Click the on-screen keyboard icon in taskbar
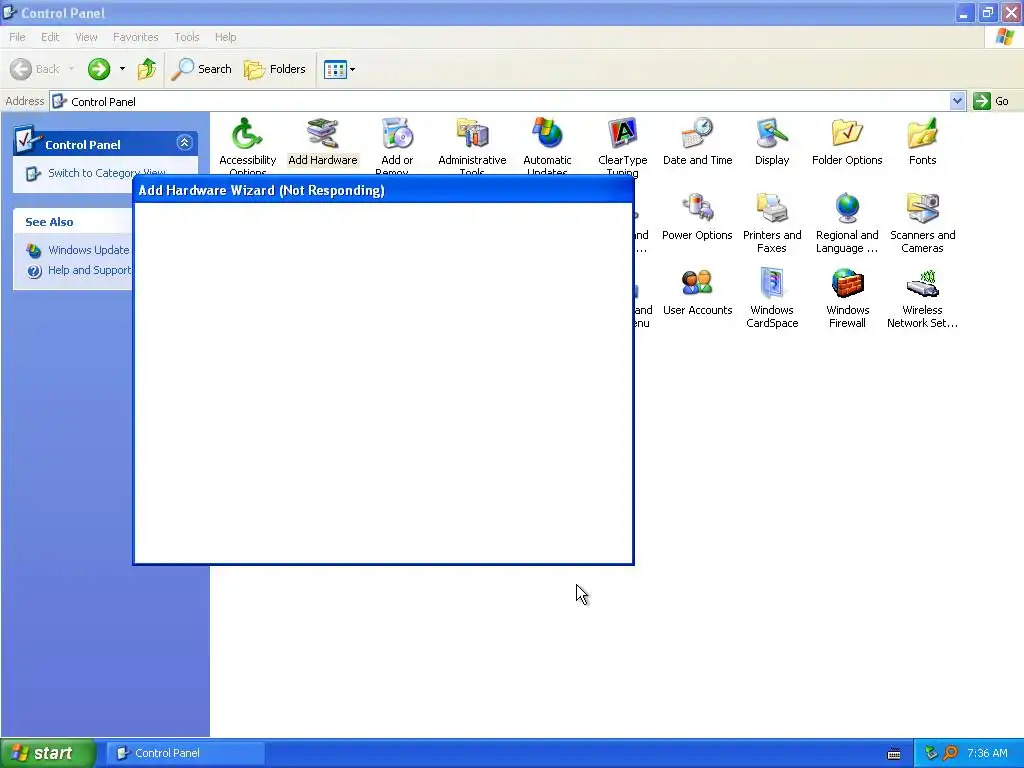Viewport: 1024px width, 768px height. (894, 754)
